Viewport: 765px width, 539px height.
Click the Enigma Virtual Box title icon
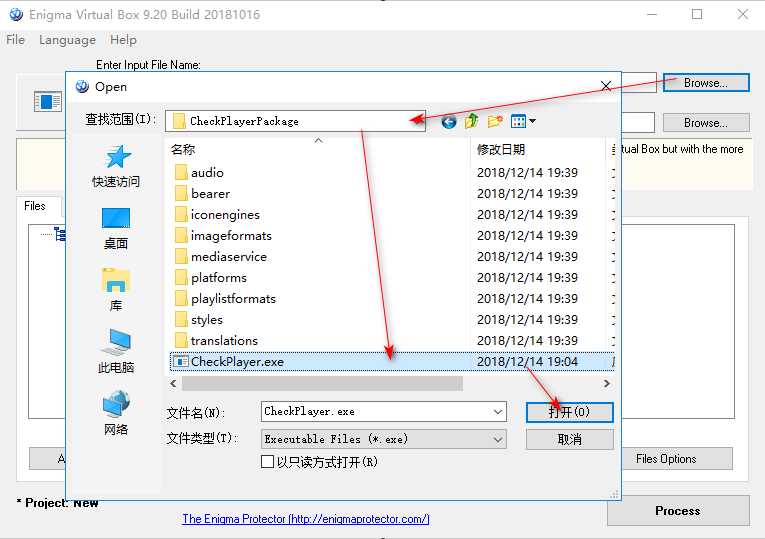coord(16,14)
